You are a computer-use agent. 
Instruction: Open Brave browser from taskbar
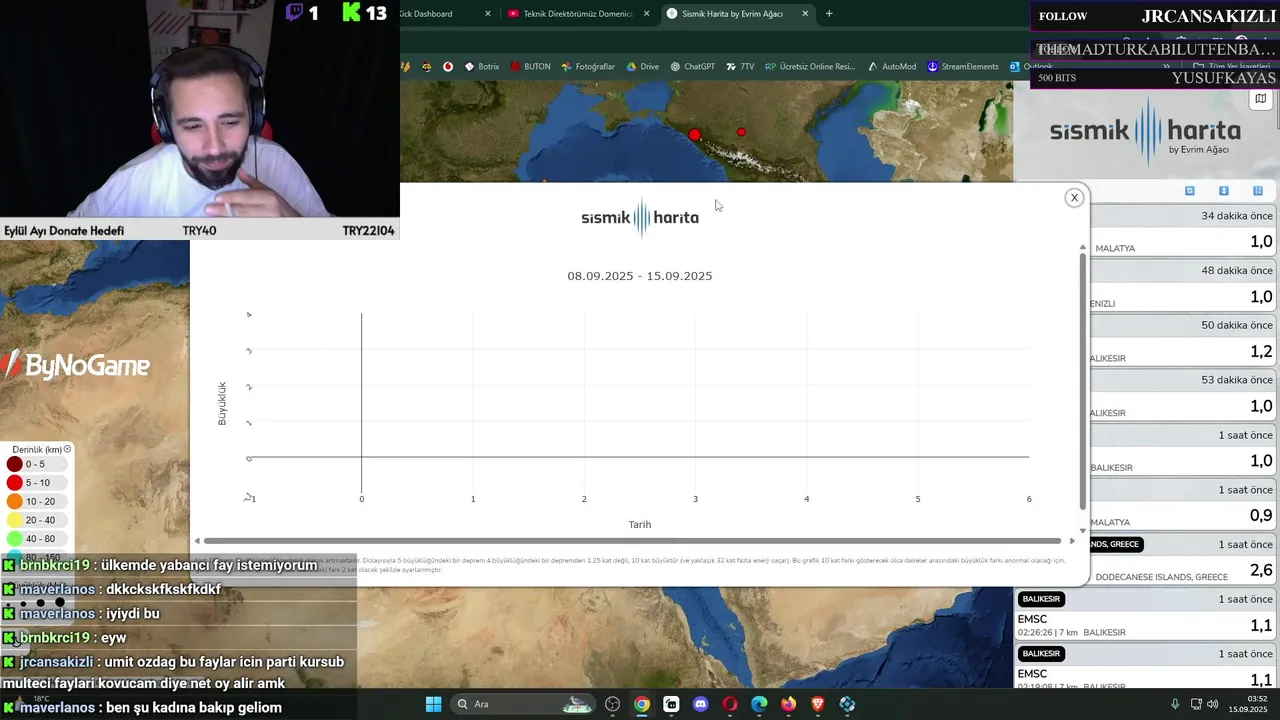pos(818,704)
